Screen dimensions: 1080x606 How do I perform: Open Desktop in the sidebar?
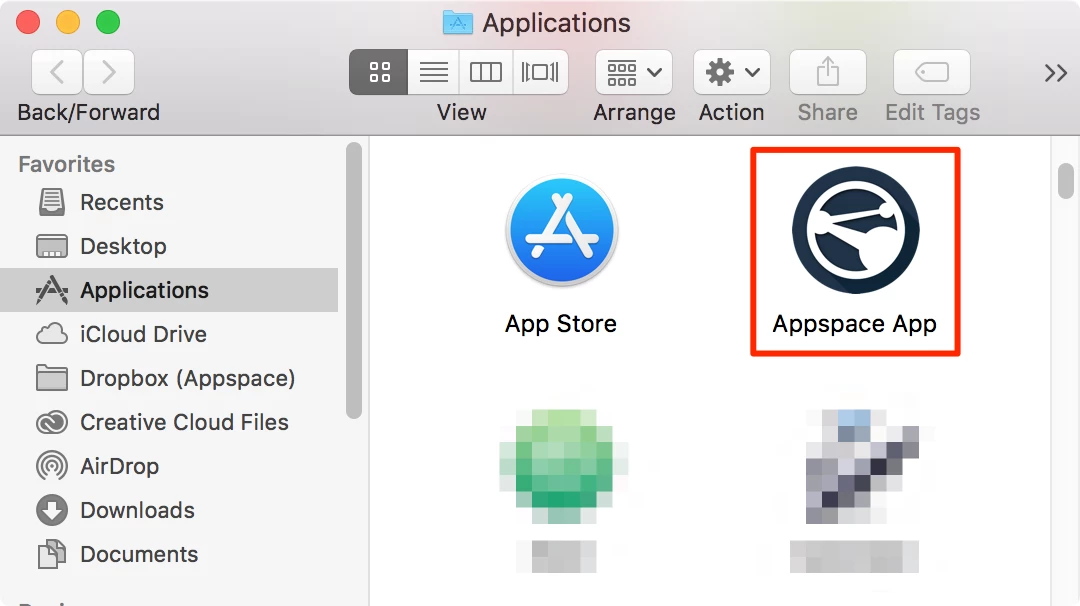pos(169,247)
